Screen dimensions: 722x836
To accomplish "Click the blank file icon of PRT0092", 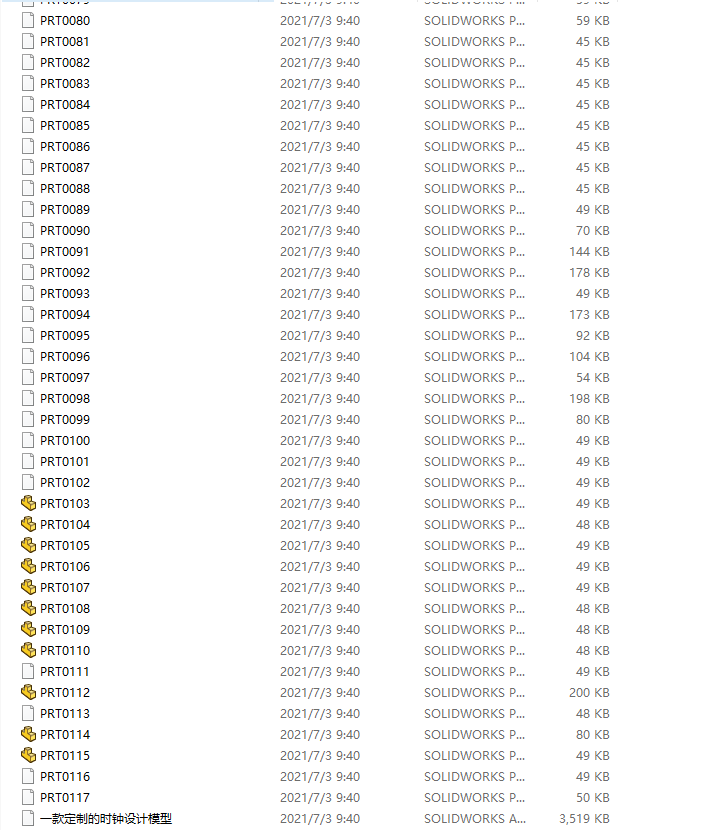I will 28,272.
